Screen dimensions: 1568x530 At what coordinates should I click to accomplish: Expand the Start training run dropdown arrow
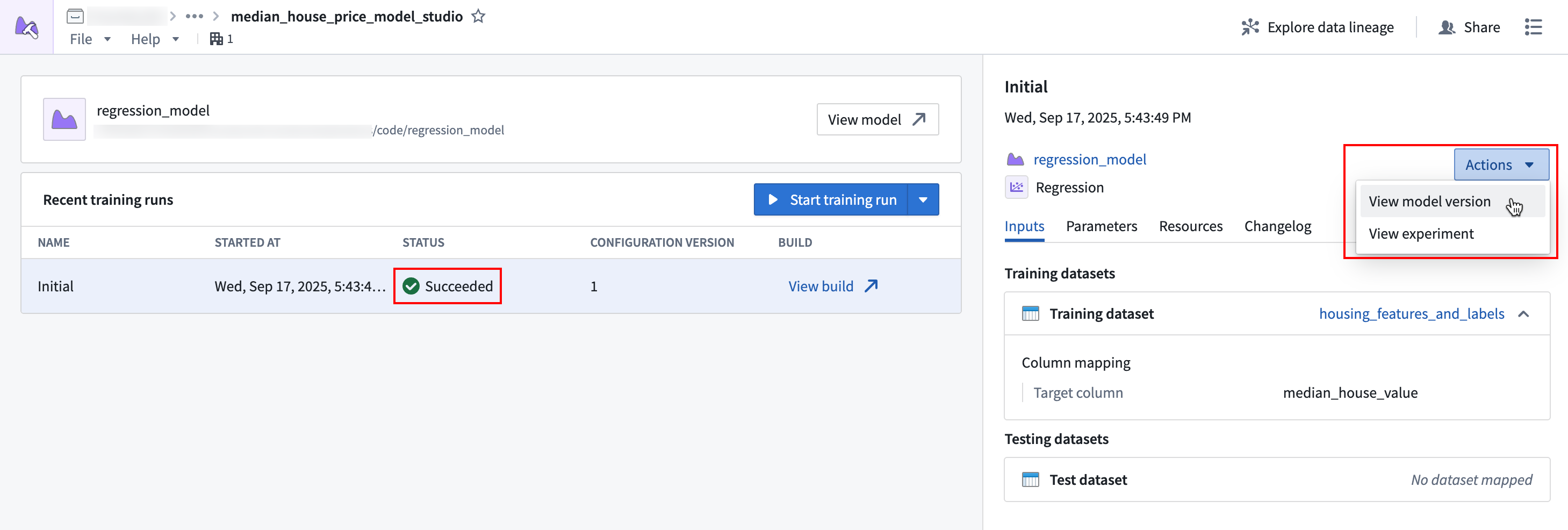coord(923,200)
